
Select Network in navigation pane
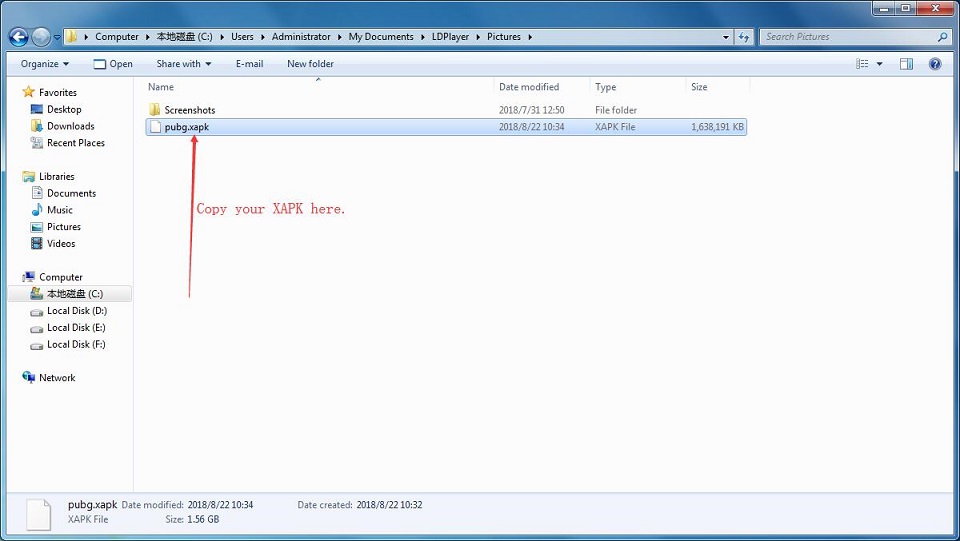click(57, 378)
